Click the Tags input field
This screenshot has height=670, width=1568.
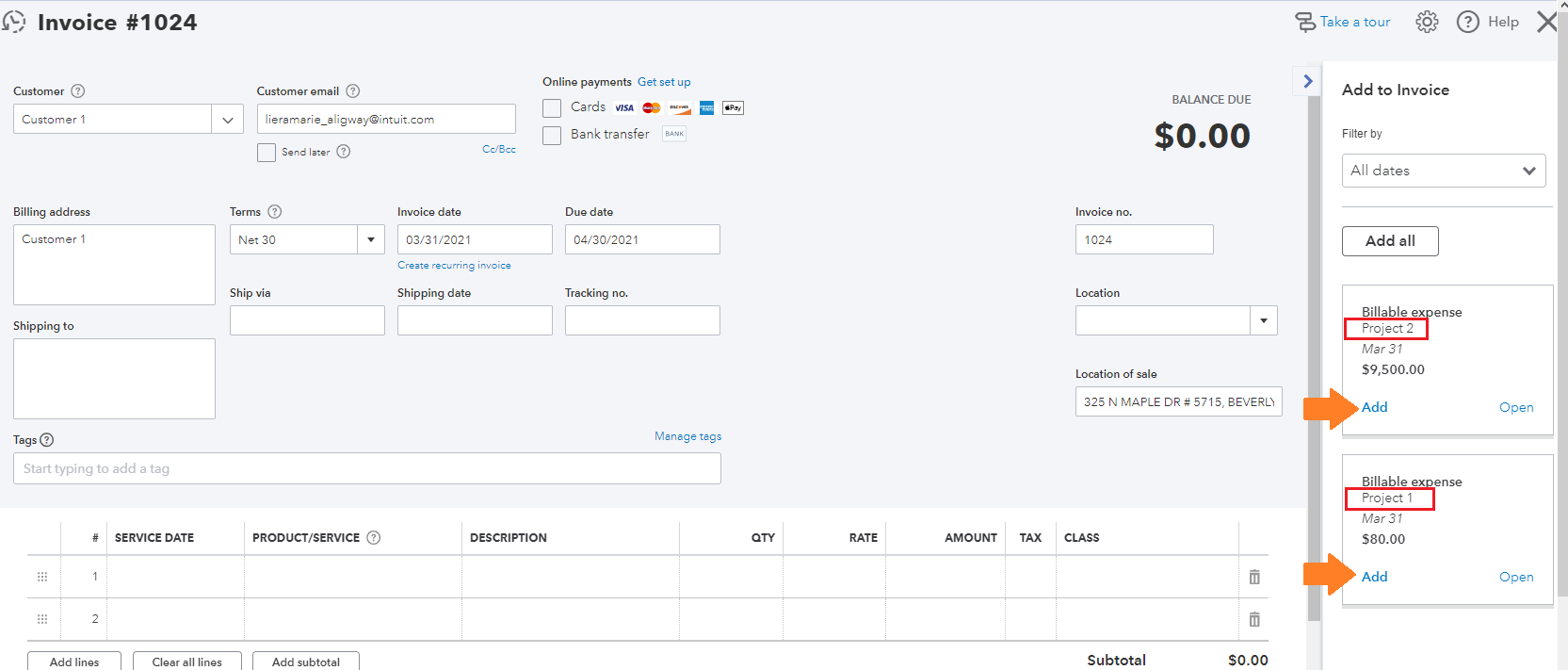point(367,468)
